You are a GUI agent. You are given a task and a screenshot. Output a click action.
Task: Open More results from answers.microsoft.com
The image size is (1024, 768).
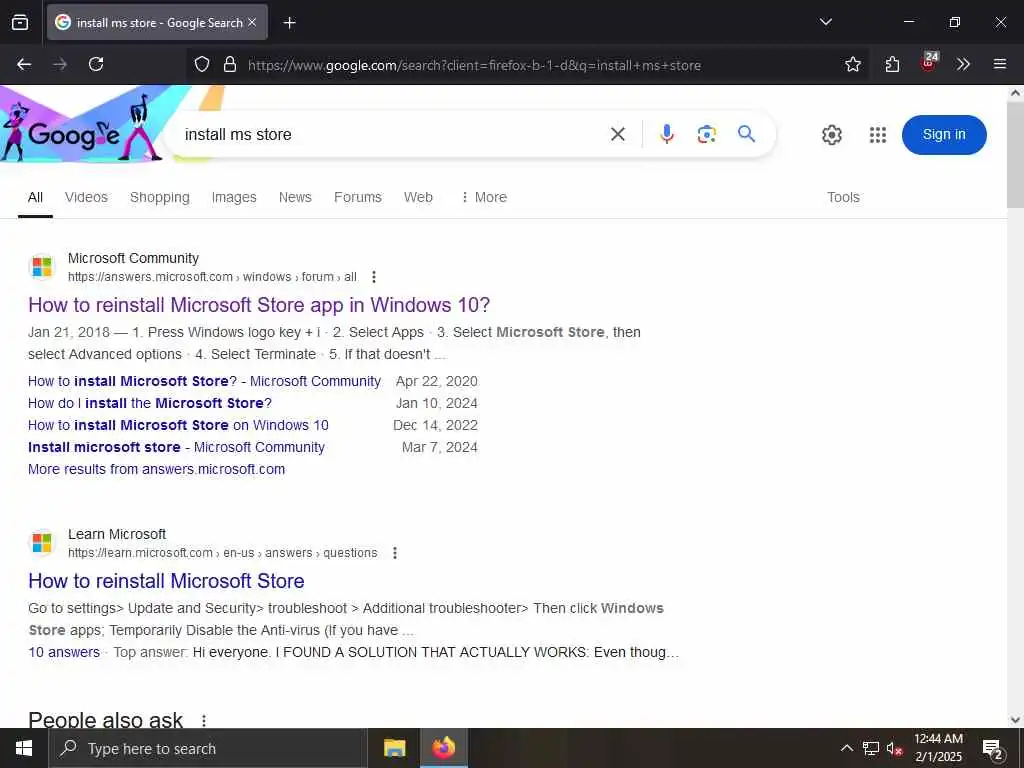(x=157, y=470)
